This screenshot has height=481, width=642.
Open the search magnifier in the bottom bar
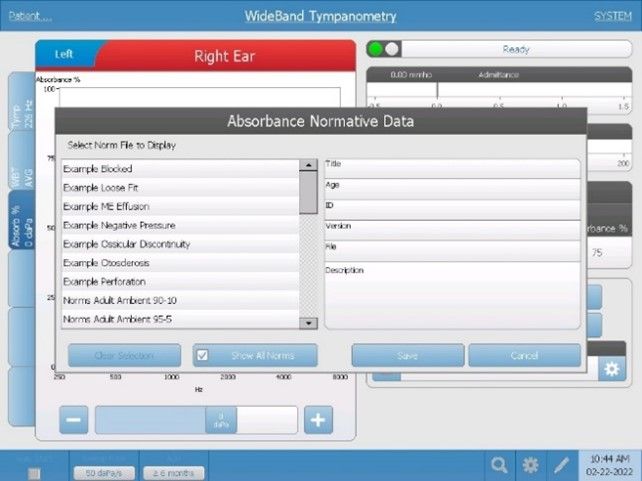(x=500, y=465)
